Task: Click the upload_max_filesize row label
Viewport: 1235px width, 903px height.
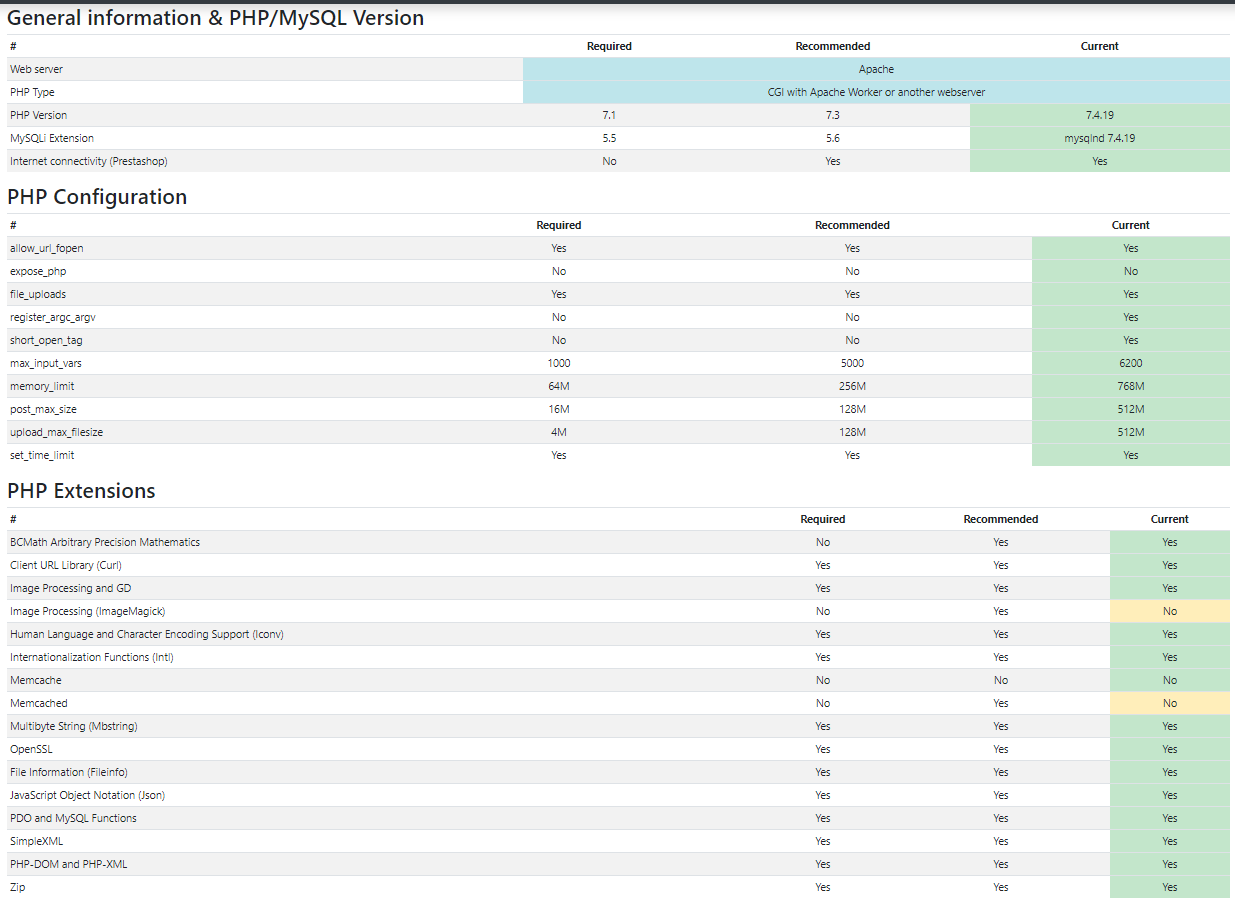Action: tap(56, 432)
